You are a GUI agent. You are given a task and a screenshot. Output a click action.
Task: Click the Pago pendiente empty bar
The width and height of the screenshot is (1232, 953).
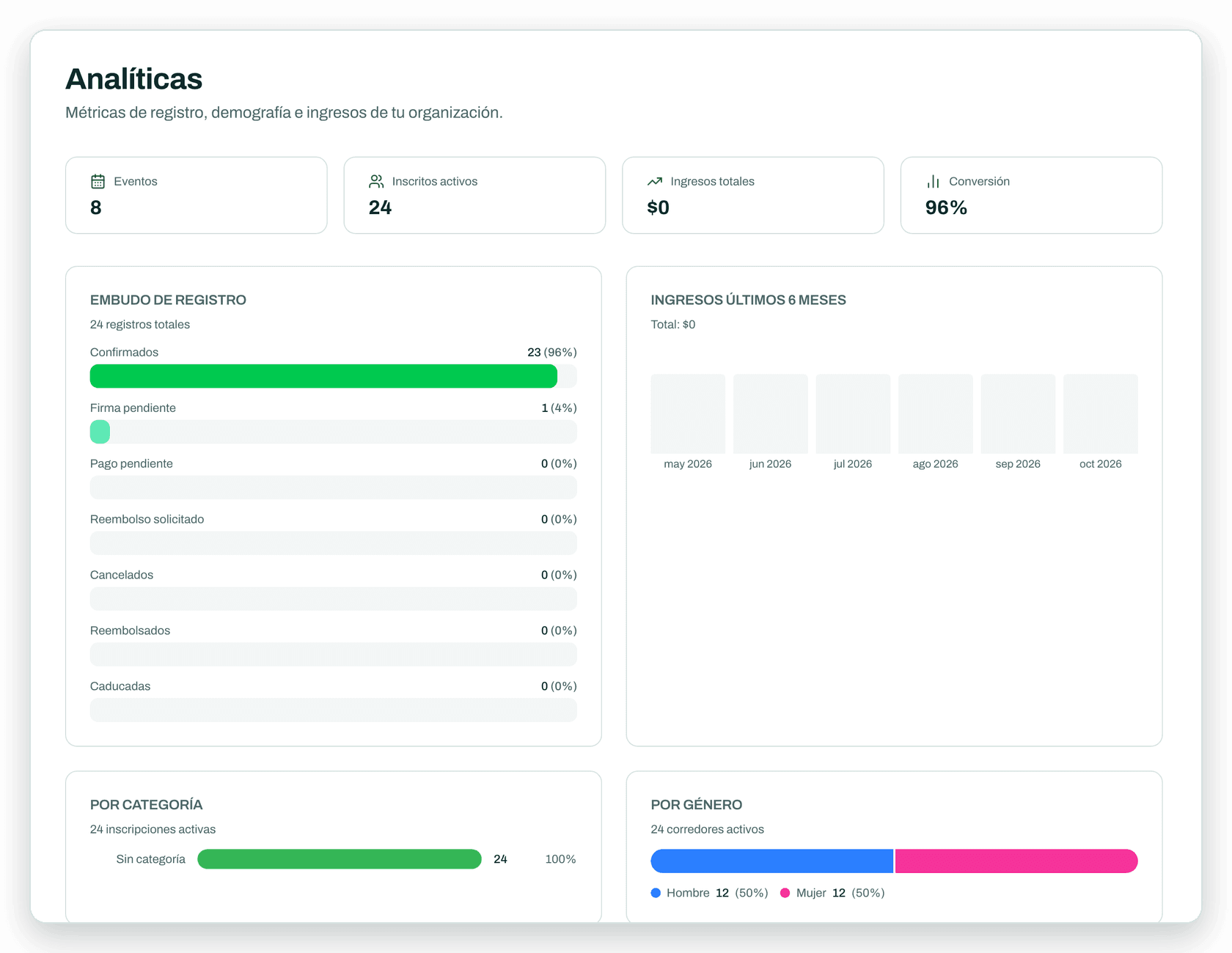point(334,487)
